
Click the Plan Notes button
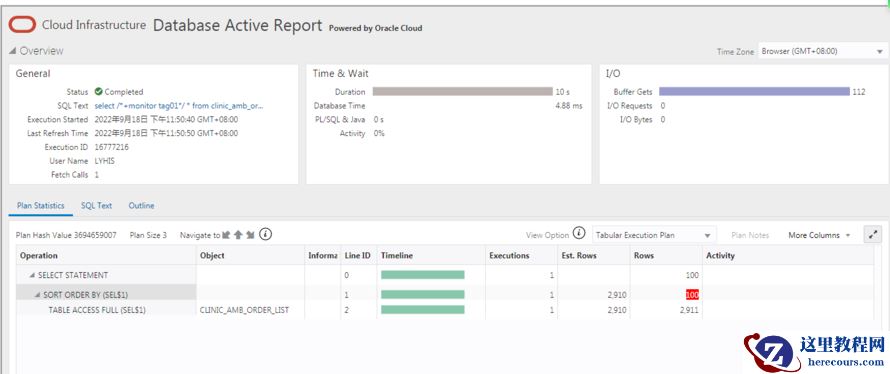tap(750, 235)
